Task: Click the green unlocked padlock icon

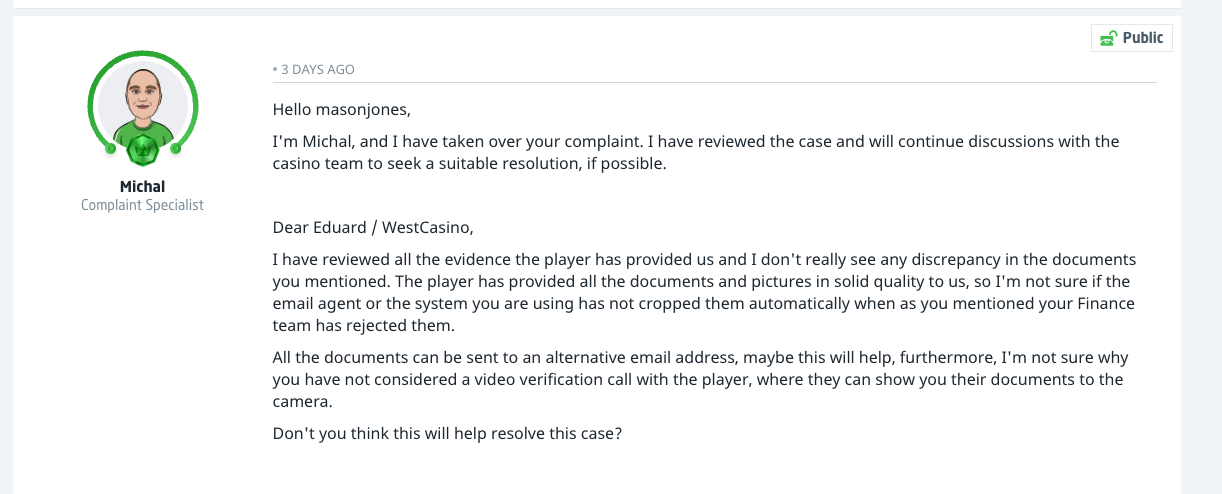Action: coord(1108,38)
